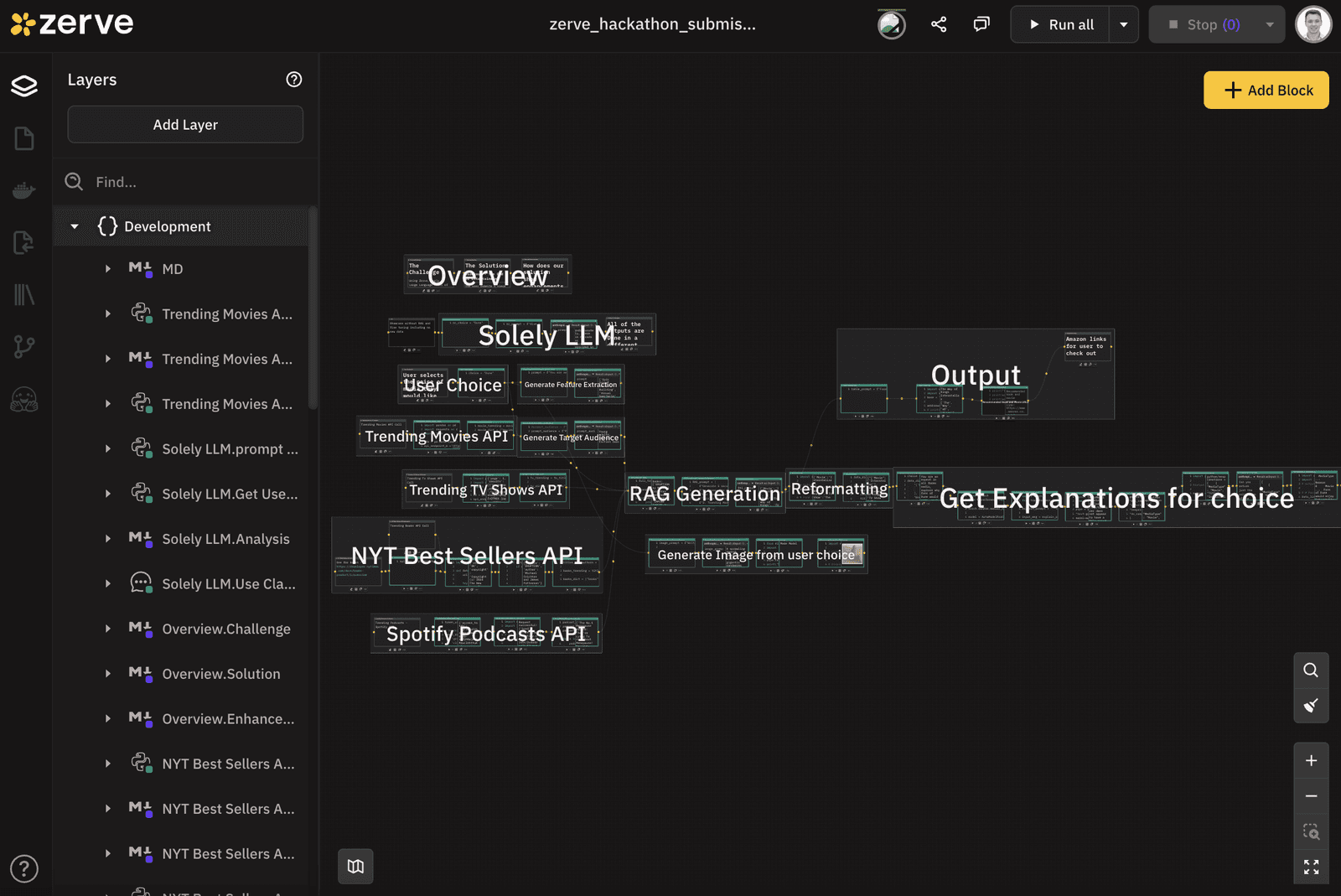
Task: Expand the Run all options arrow
Action: coord(1124,24)
